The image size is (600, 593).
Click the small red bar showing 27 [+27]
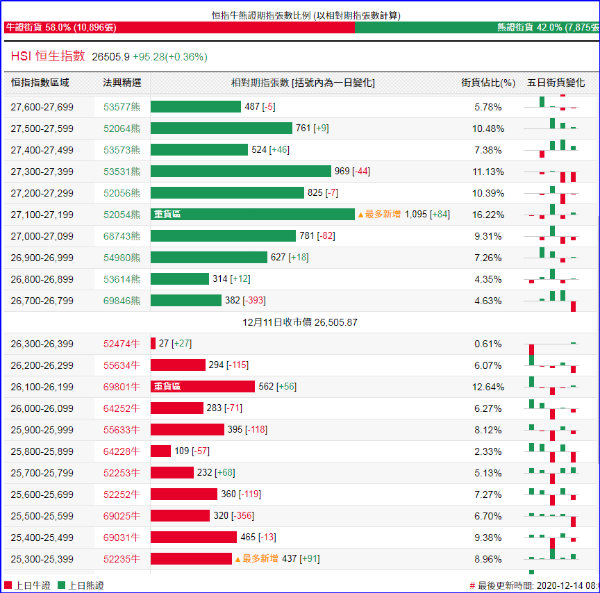(x=153, y=343)
